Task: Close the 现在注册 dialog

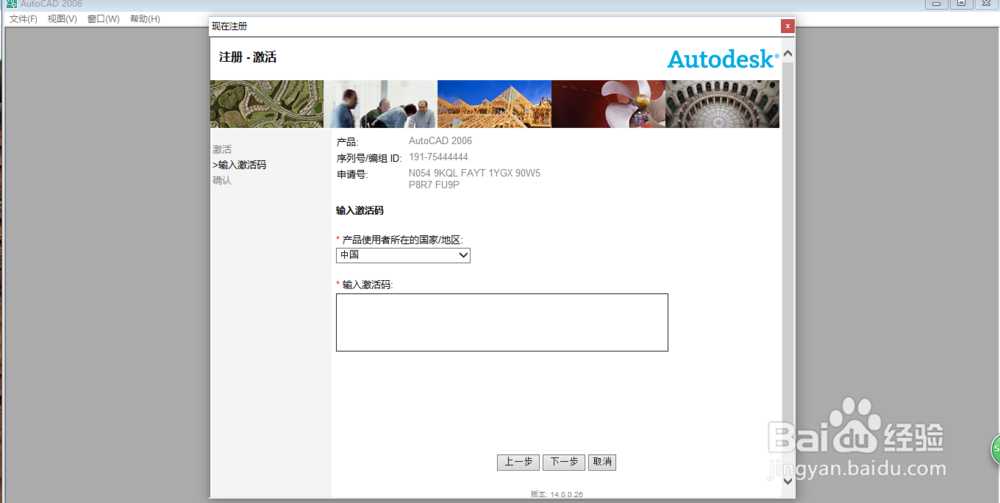Action: pos(788,26)
